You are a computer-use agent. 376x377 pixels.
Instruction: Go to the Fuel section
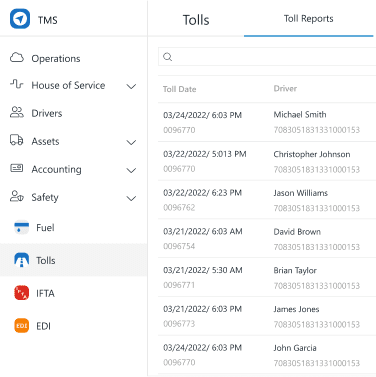click(45, 228)
